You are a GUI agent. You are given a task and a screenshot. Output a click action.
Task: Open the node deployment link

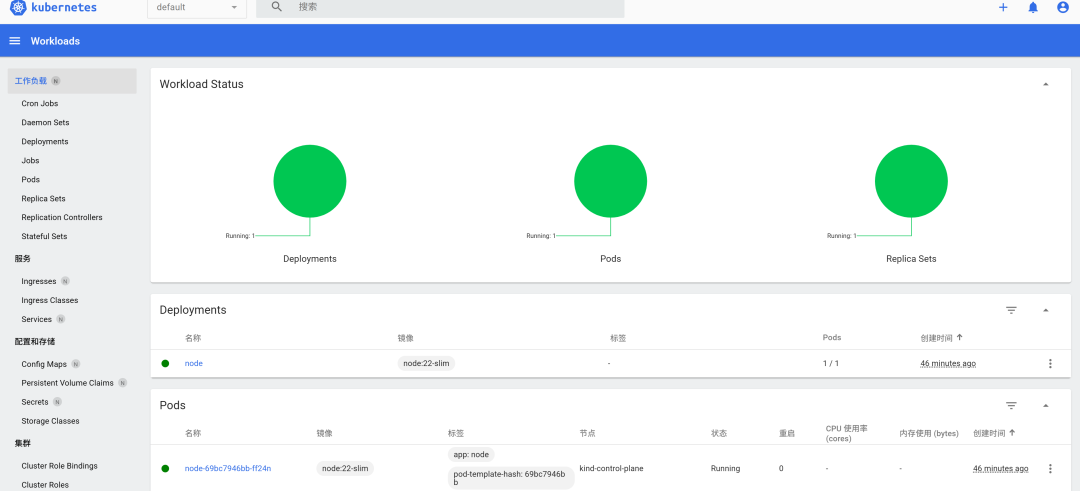[193, 363]
